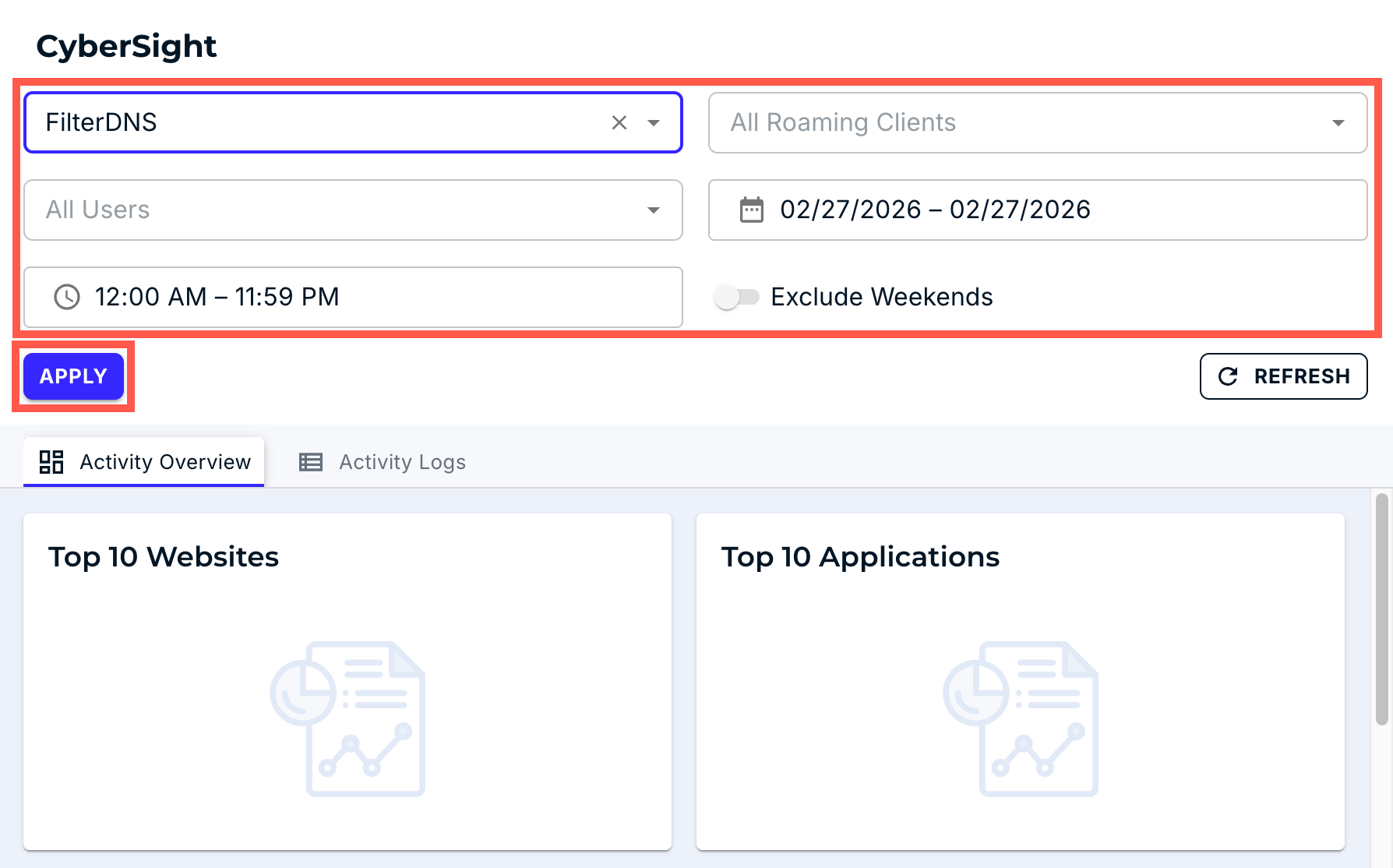Click the calendar icon in date range

point(752,210)
